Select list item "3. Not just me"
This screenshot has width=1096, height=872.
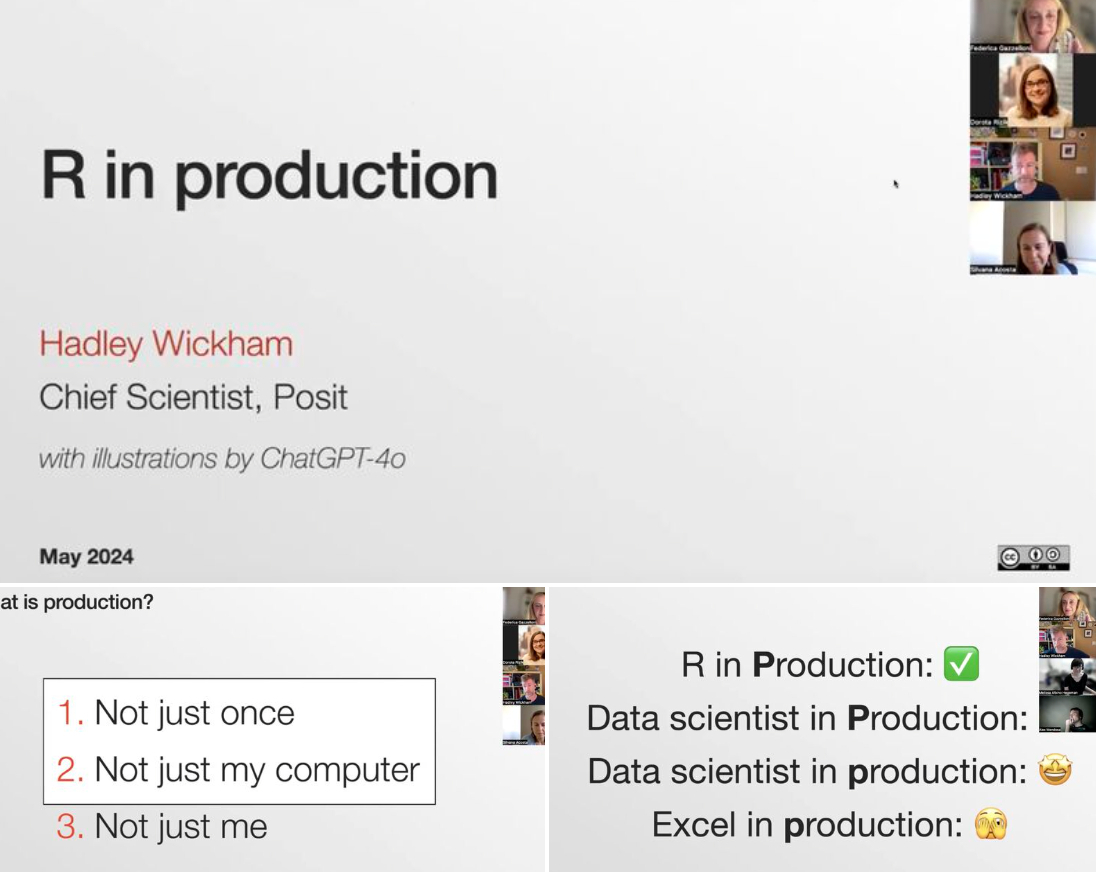[x=162, y=827]
